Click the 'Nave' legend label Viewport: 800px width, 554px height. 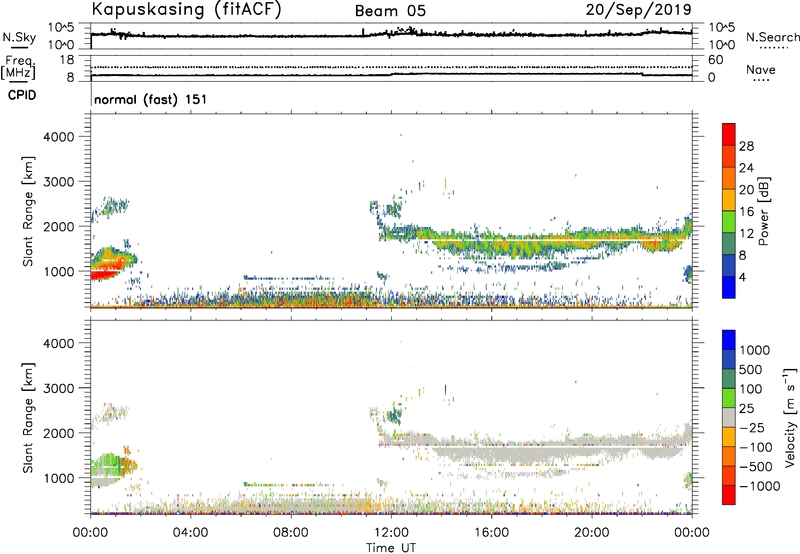pos(761,69)
